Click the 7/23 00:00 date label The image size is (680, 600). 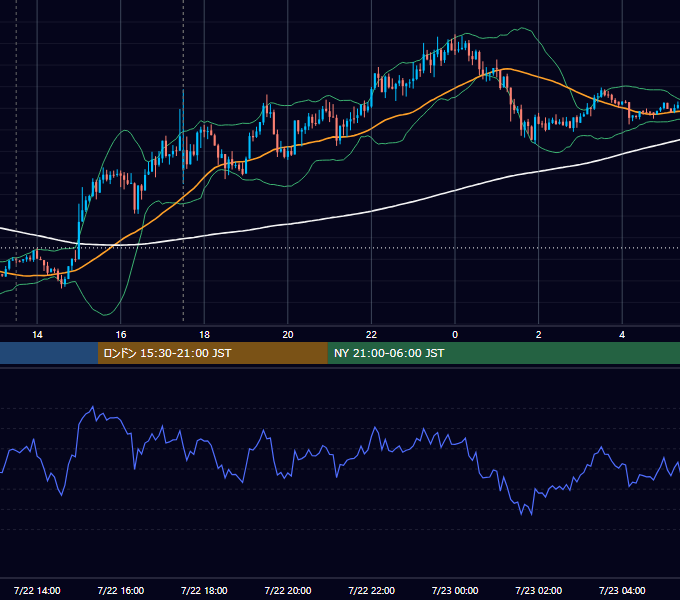point(455,590)
